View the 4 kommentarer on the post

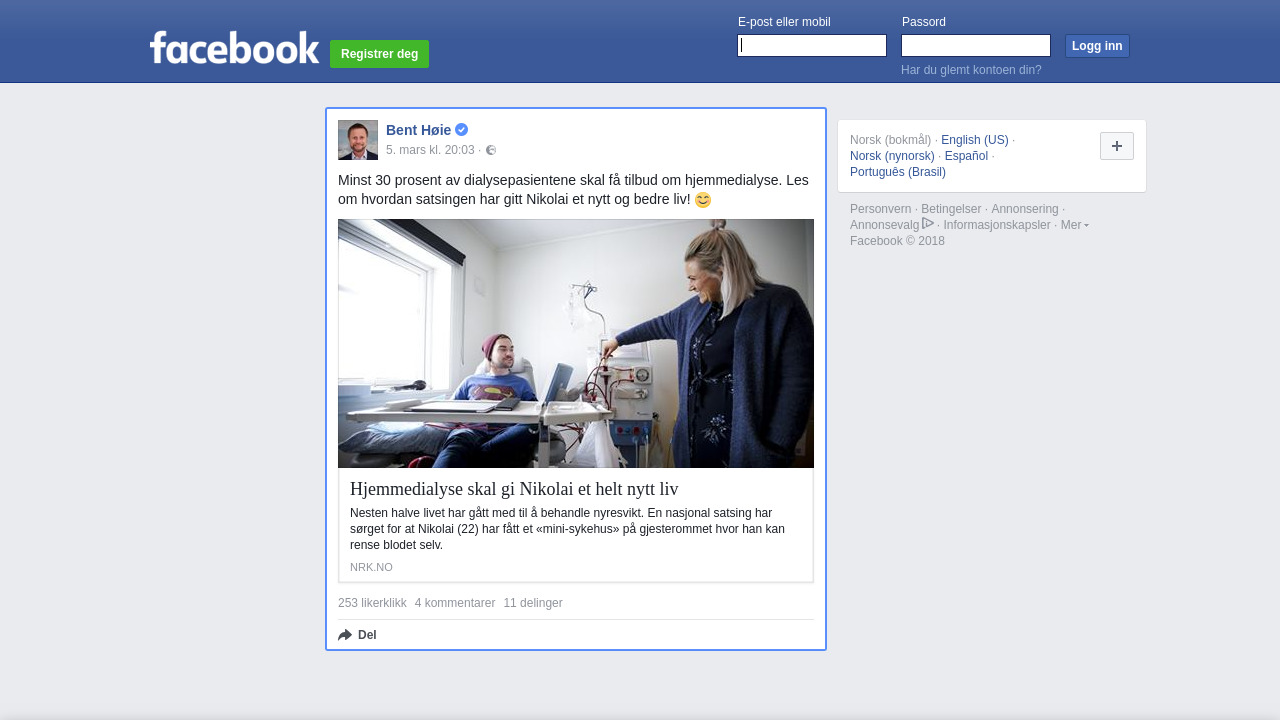coord(455,603)
